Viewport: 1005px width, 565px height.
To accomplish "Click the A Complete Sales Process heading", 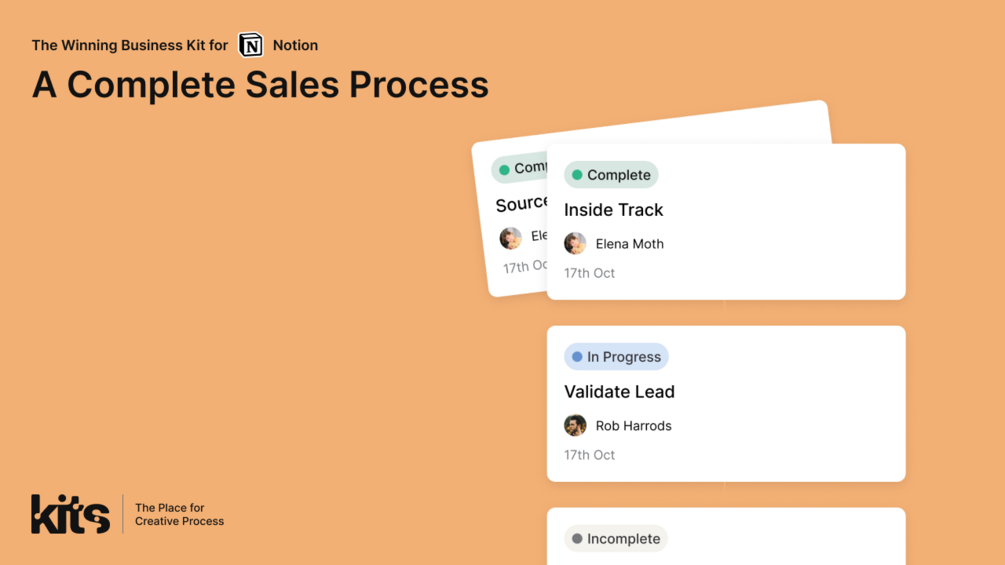I will coord(260,85).
